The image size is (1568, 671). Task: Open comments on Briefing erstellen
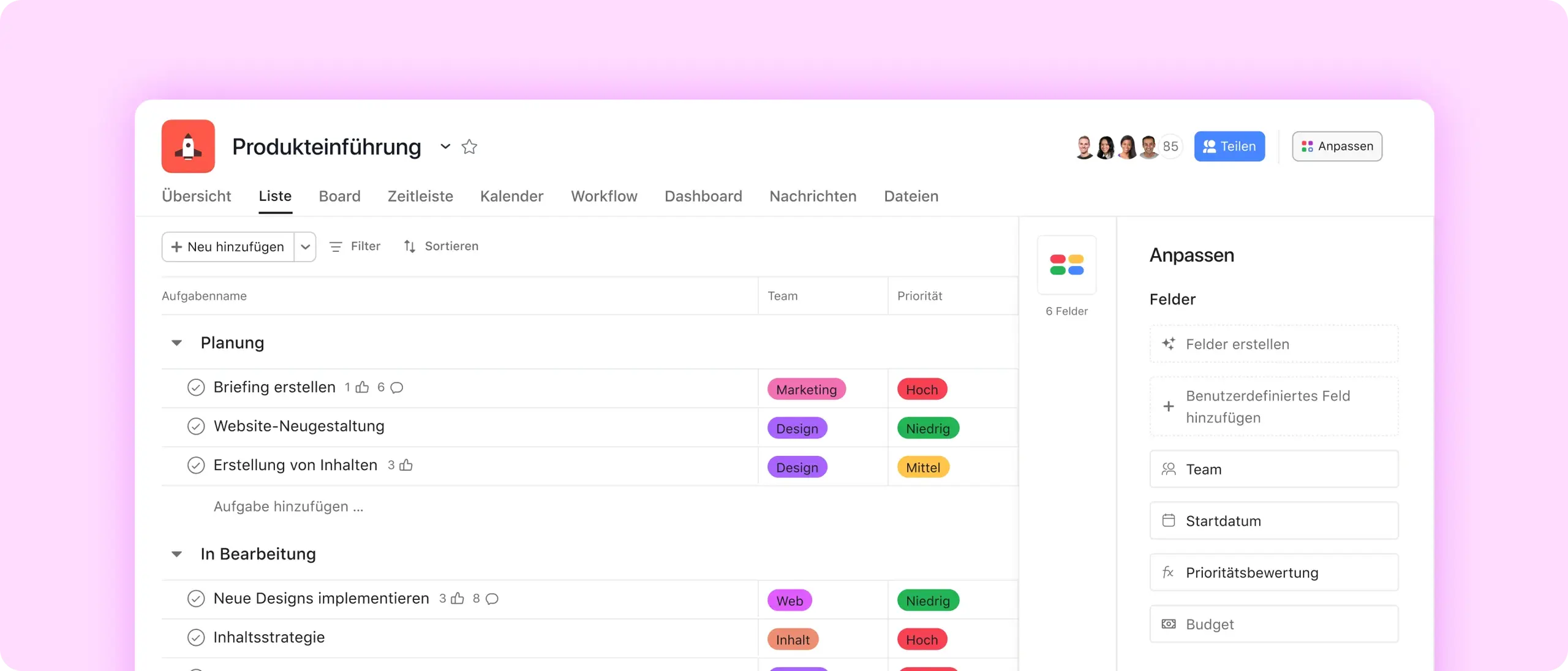click(x=396, y=387)
